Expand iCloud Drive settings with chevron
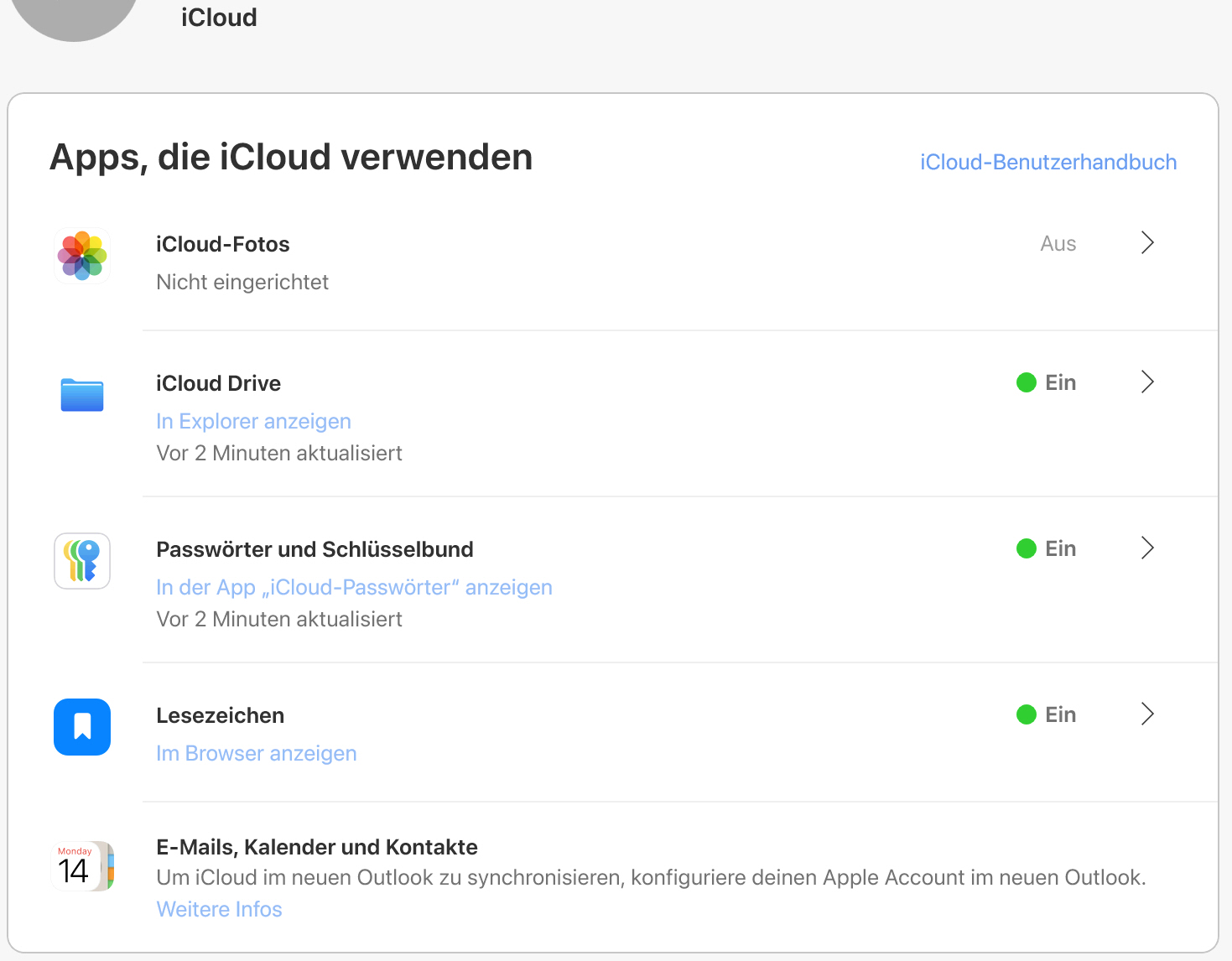 [x=1147, y=382]
